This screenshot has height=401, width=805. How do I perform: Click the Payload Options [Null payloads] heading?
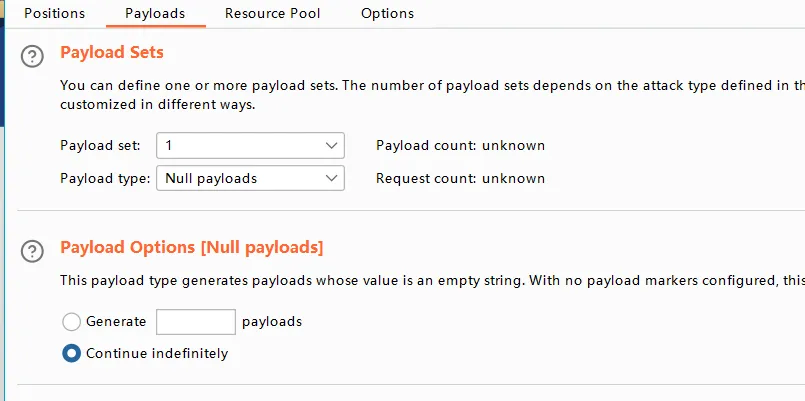point(192,247)
